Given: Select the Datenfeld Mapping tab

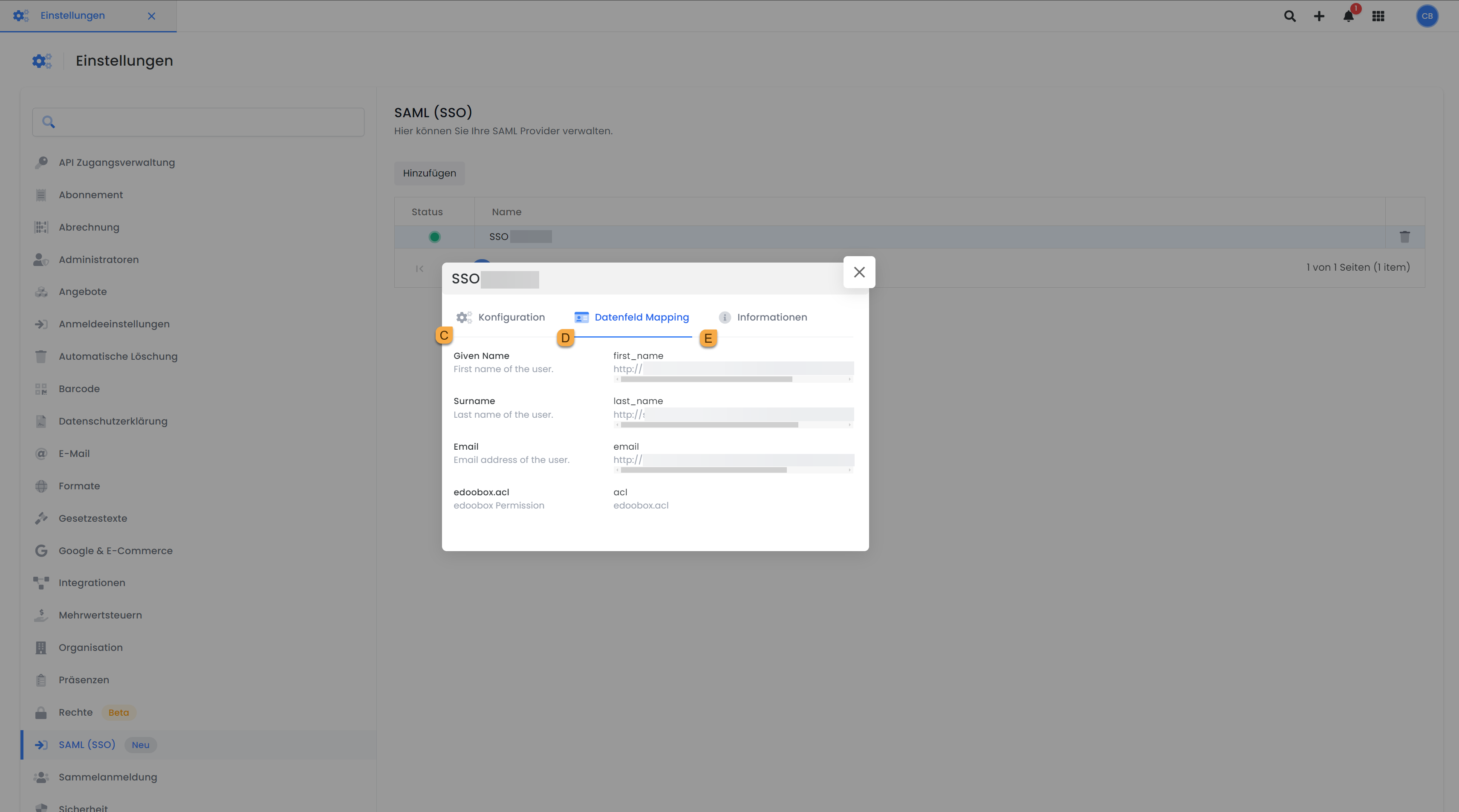Looking at the screenshot, I should [x=641, y=317].
